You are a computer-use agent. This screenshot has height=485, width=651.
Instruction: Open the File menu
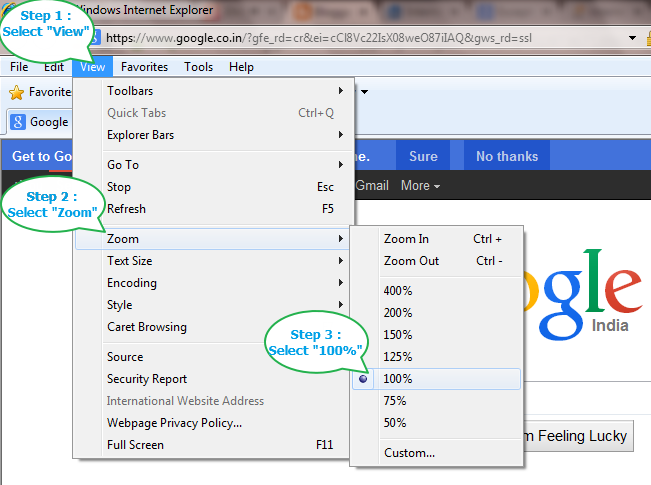pos(19,67)
